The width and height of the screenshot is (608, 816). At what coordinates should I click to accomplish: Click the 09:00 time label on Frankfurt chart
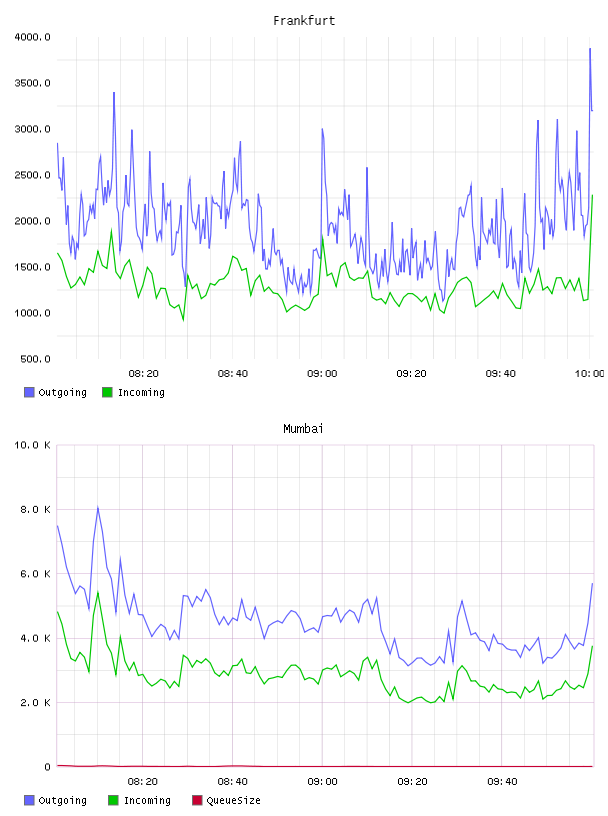pyautogui.click(x=322, y=374)
